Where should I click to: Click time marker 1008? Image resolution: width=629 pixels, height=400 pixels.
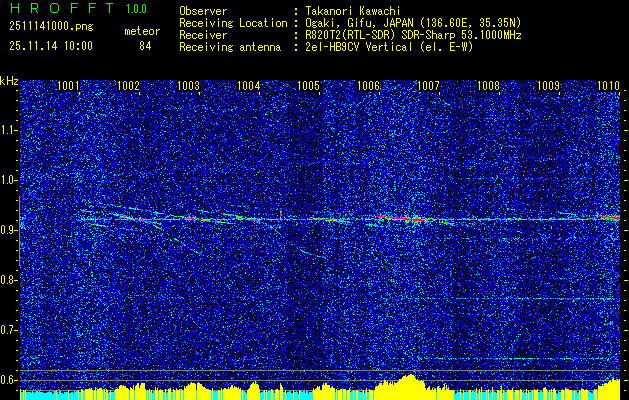pos(489,85)
